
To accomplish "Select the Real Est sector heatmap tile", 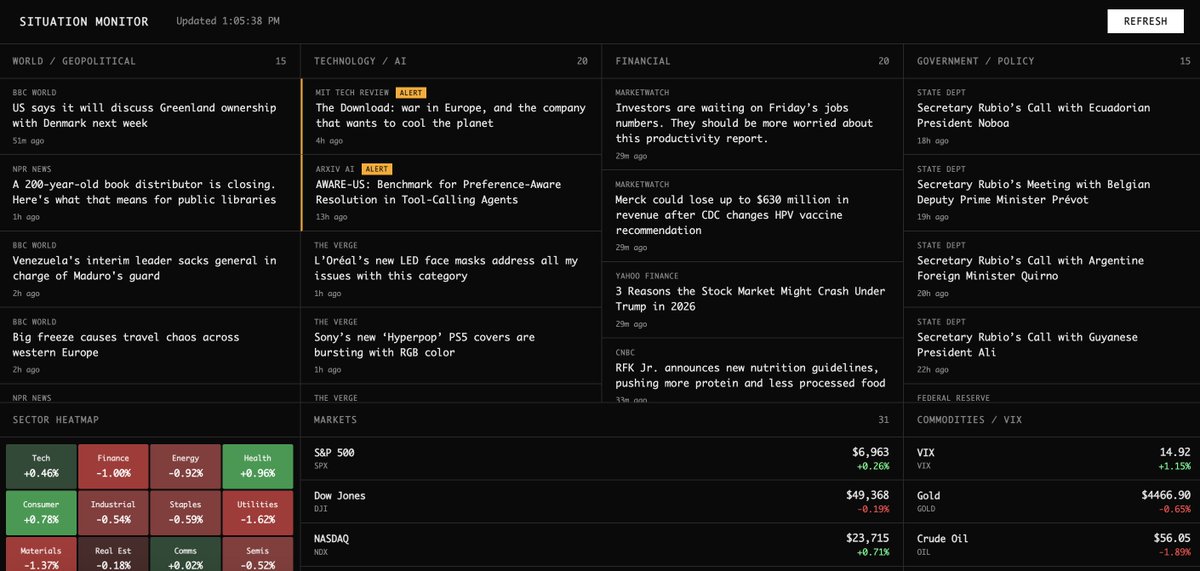I will (113, 555).
